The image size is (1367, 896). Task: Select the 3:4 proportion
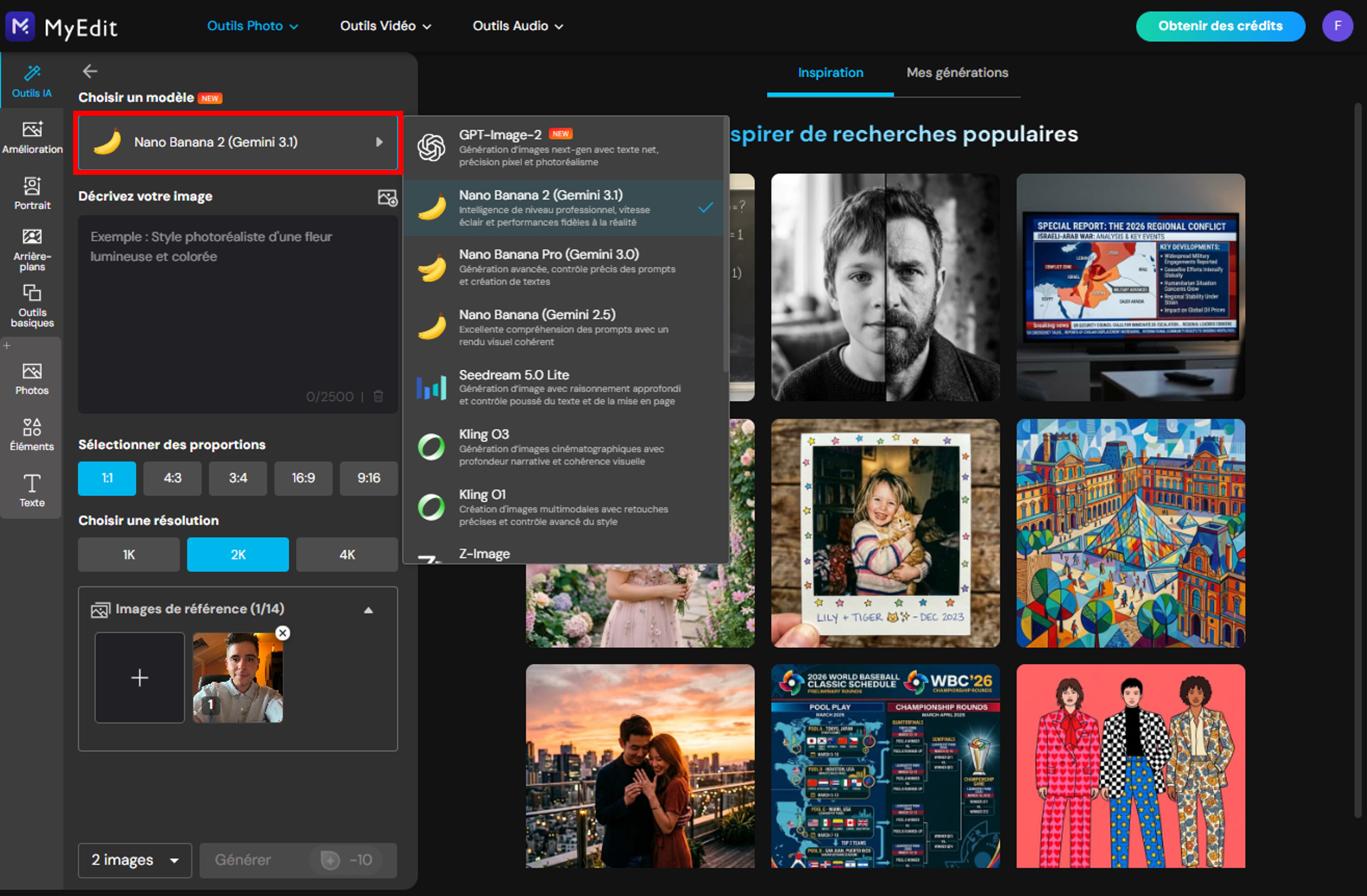238,478
